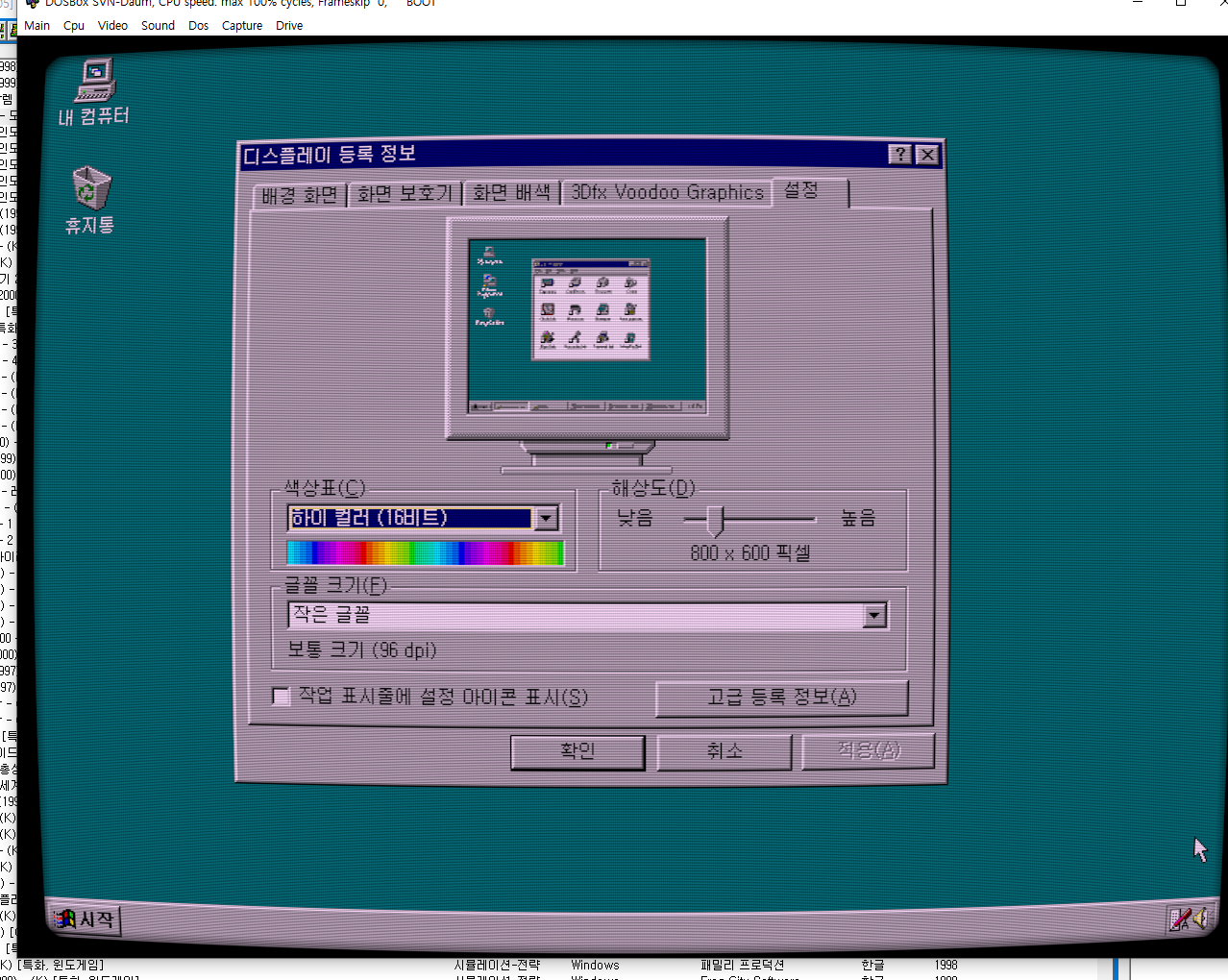Open 고급 등록 정보 advanced properties button

[782, 698]
